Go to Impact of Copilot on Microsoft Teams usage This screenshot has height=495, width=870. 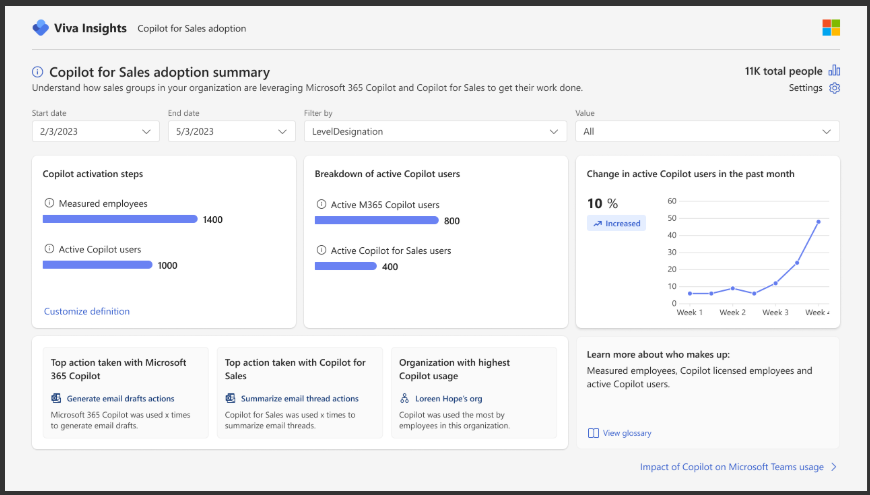pos(732,467)
